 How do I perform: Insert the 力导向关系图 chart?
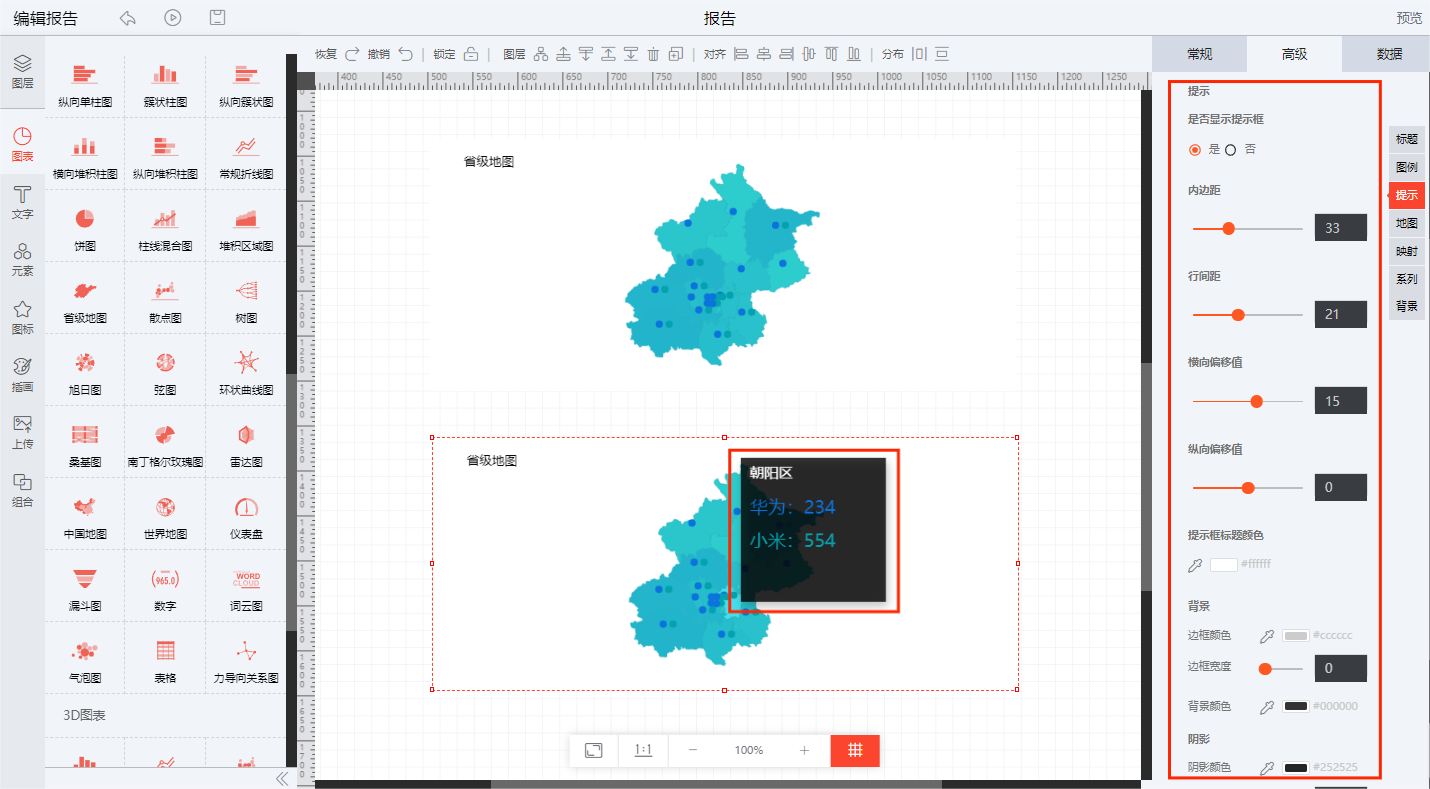pos(246,660)
